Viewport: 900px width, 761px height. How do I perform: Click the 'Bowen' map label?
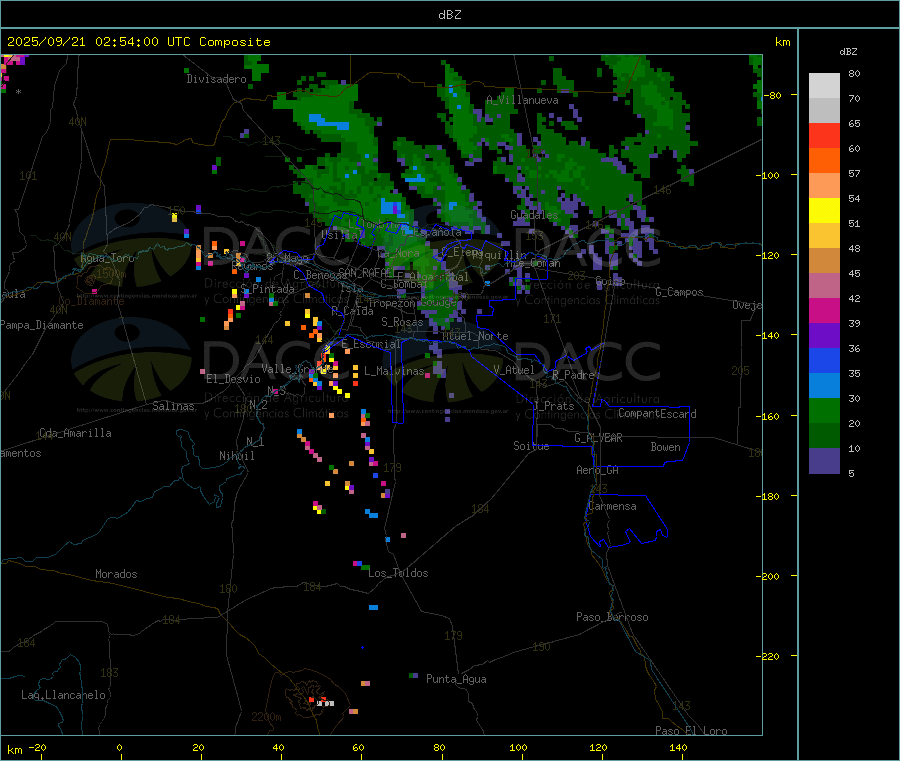[666, 447]
